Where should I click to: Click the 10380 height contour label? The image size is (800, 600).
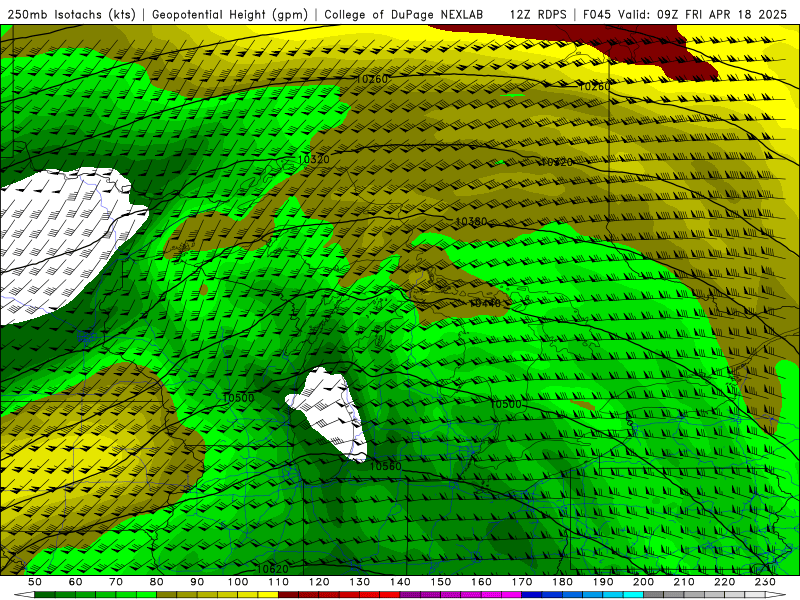click(x=471, y=221)
